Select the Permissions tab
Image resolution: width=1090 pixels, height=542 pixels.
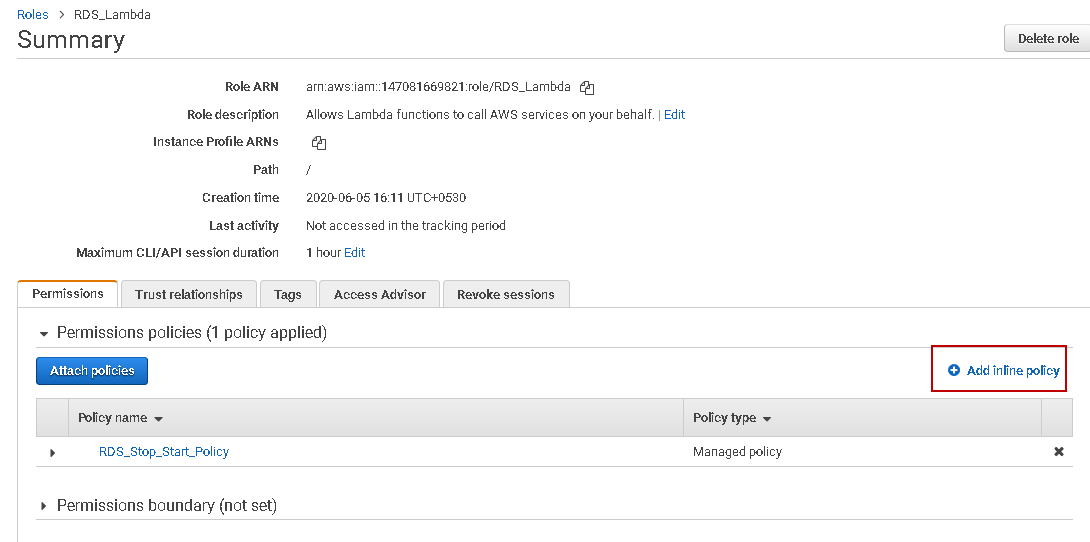click(68, 294)
